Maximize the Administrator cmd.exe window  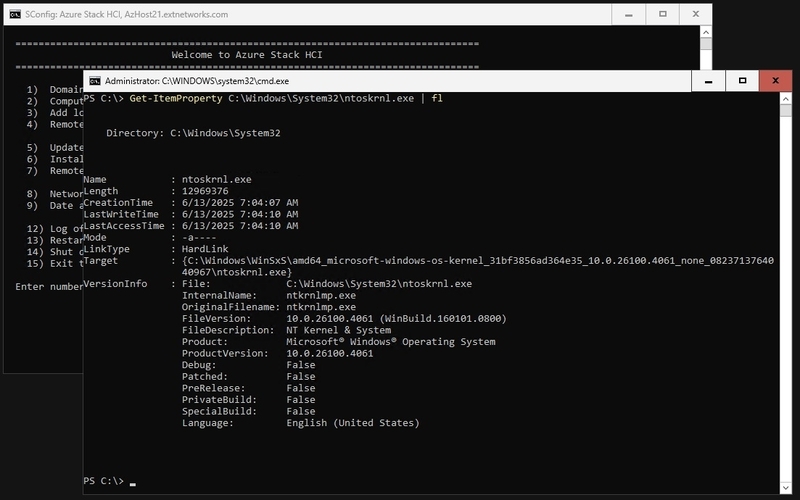point(742,81)
